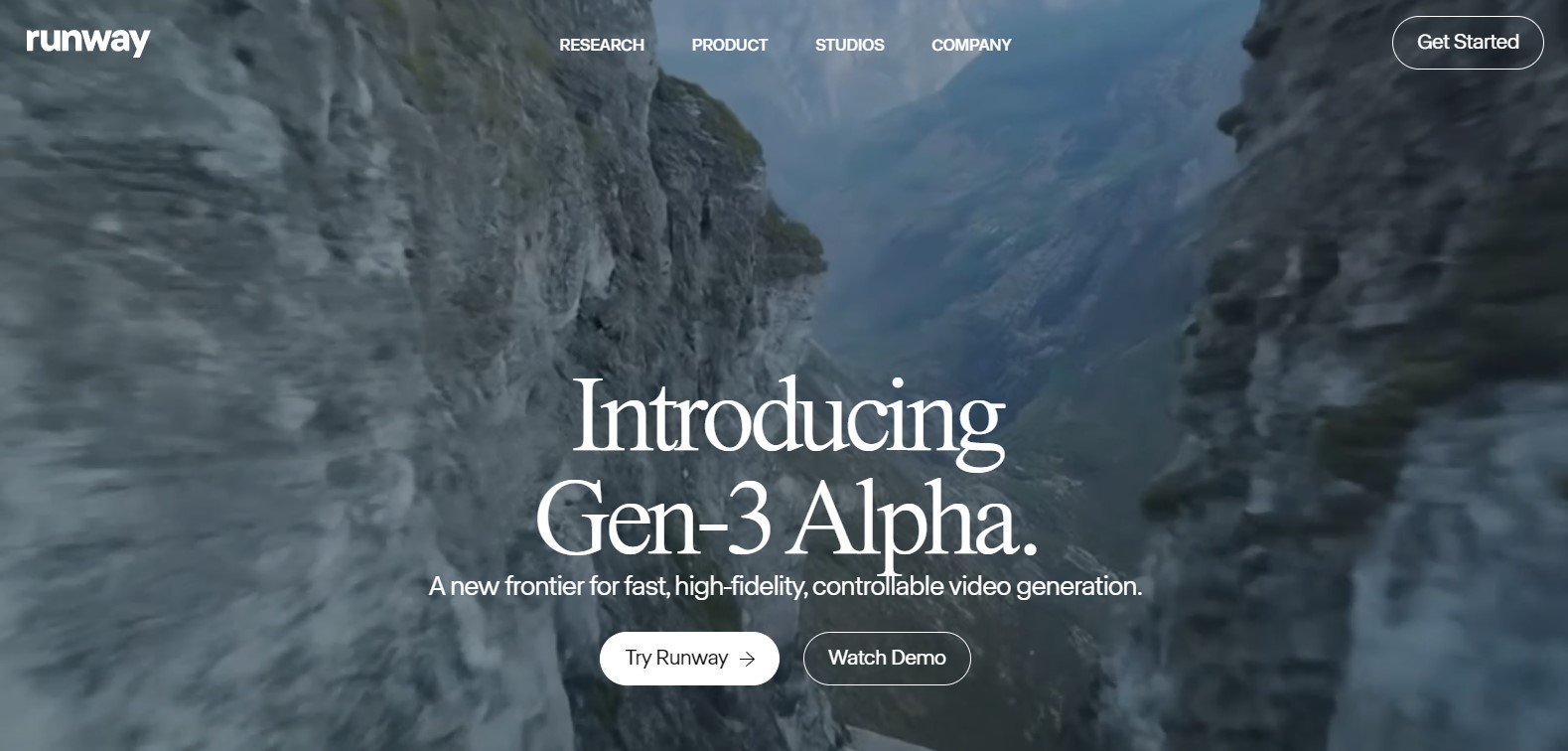Screen dimensions: 1568x751
Task: Play the demo via Watch Demo
Action: (x=887, y=659)
